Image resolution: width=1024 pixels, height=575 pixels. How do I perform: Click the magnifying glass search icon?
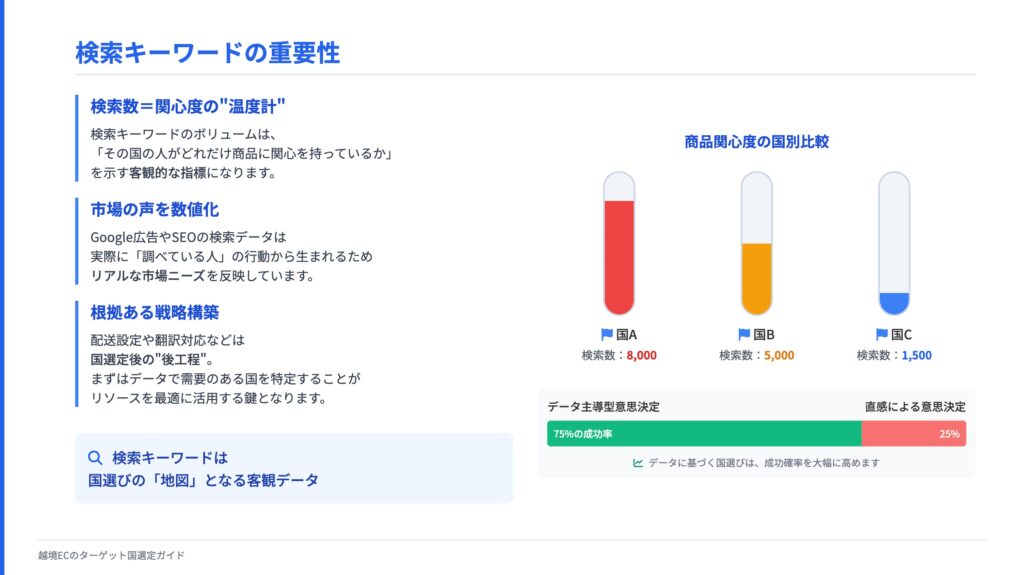click(95, 457)
